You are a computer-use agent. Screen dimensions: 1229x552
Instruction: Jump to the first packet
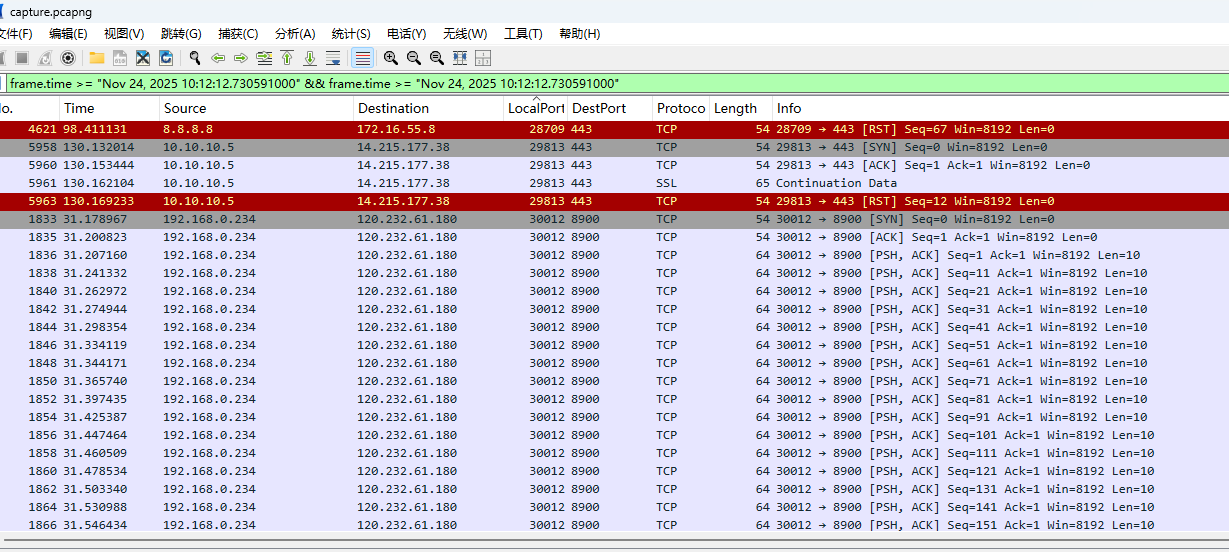tap(287, 58)
